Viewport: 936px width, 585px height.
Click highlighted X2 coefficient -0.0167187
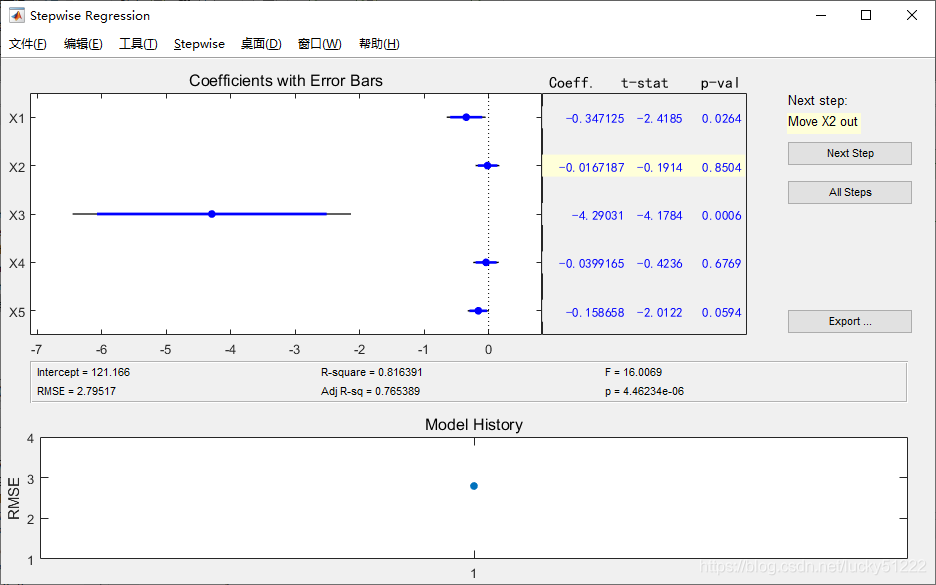(x=591, y=168)
